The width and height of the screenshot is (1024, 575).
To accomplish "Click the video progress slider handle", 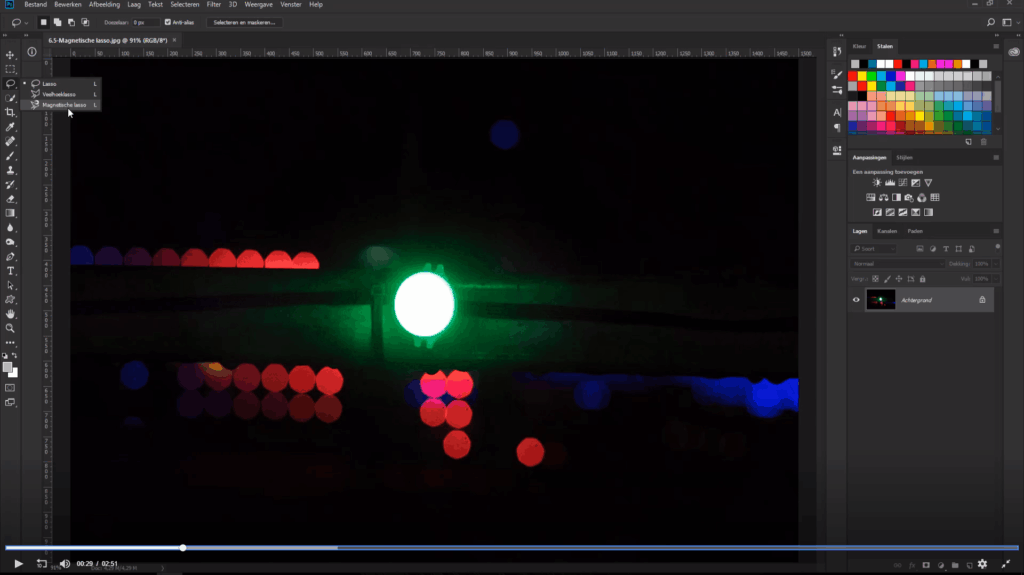I will [x=183, y=548].
